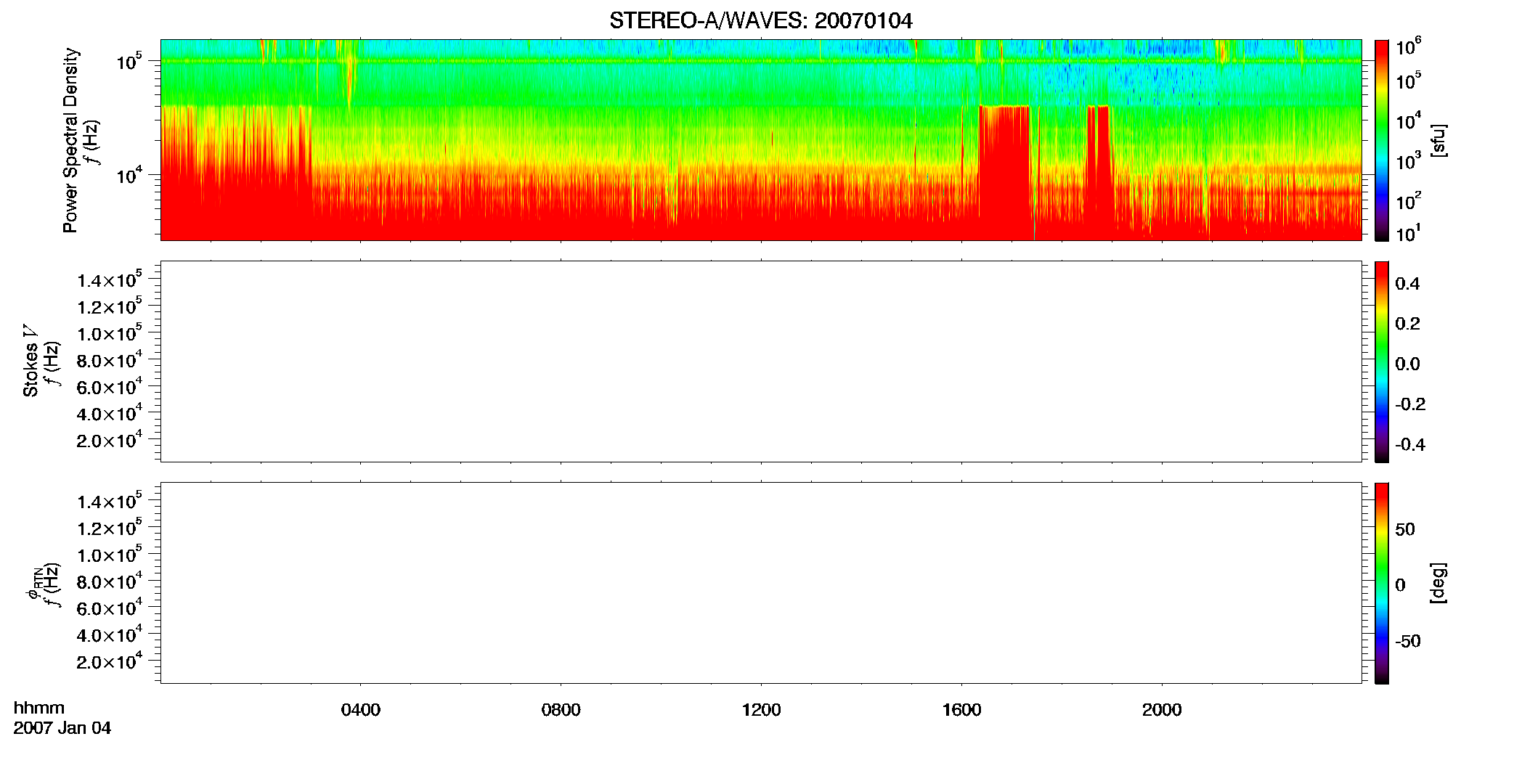The image size is (1522, 784).
Task: Click the hhmm axis caption
Action: [x=39, y=708]
